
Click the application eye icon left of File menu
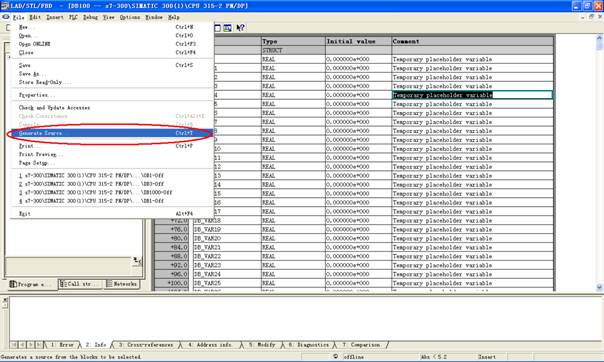[x=6, y=17]
